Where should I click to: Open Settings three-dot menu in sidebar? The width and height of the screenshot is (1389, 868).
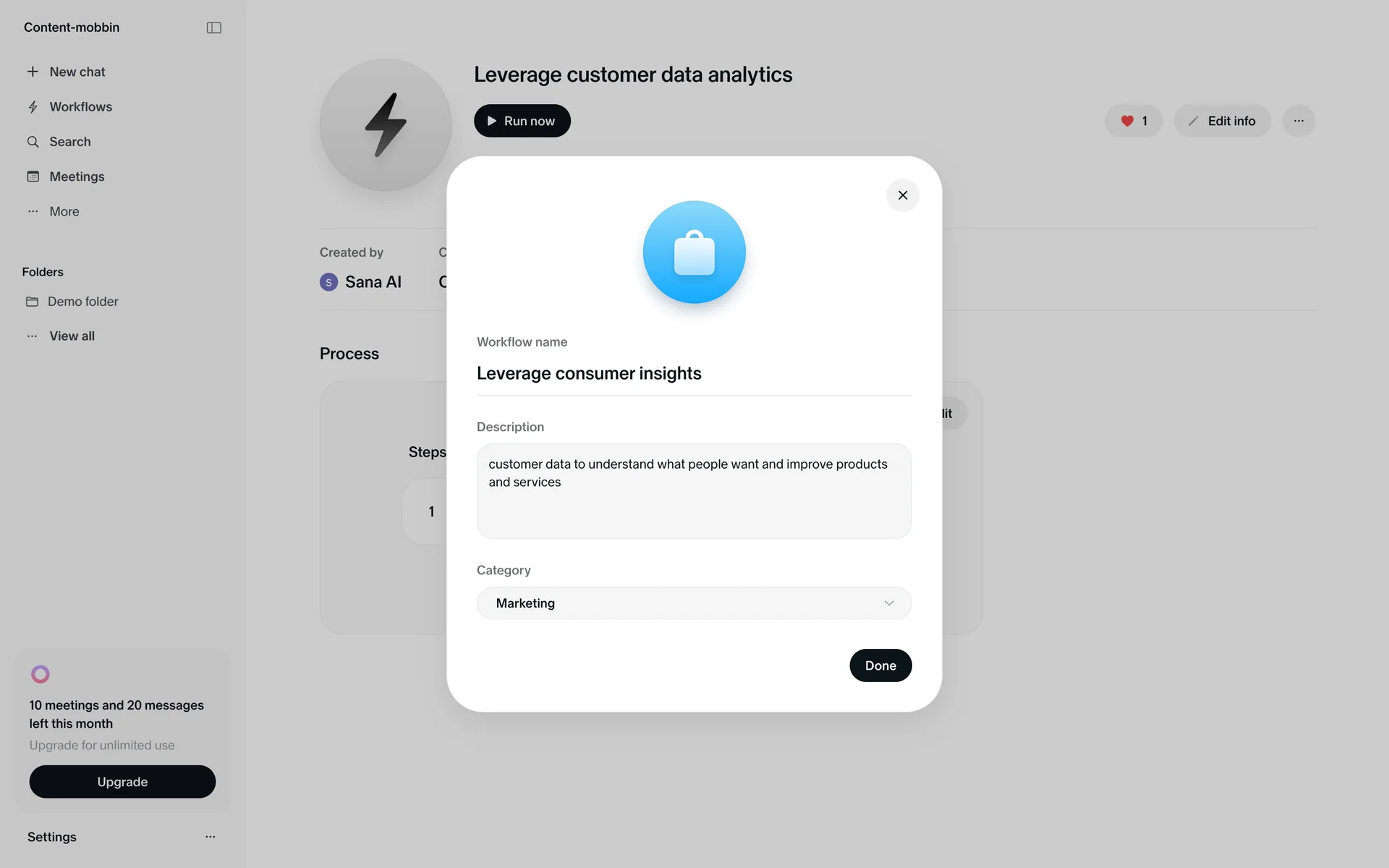211,837
